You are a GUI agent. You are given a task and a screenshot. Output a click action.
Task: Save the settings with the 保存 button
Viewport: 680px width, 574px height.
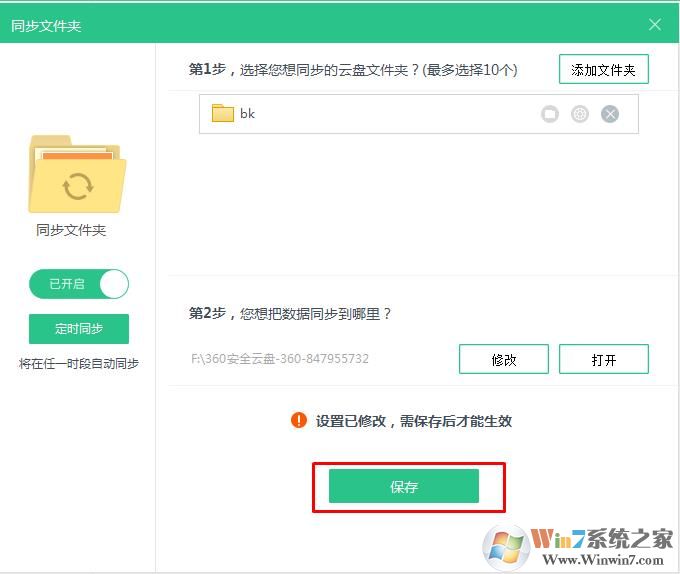(404, 487)
